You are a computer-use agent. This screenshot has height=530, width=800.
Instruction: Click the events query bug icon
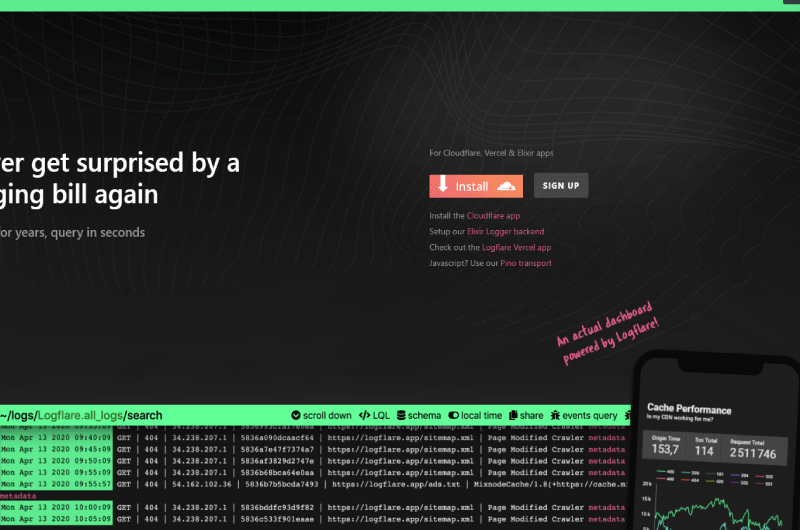point(555,415)
